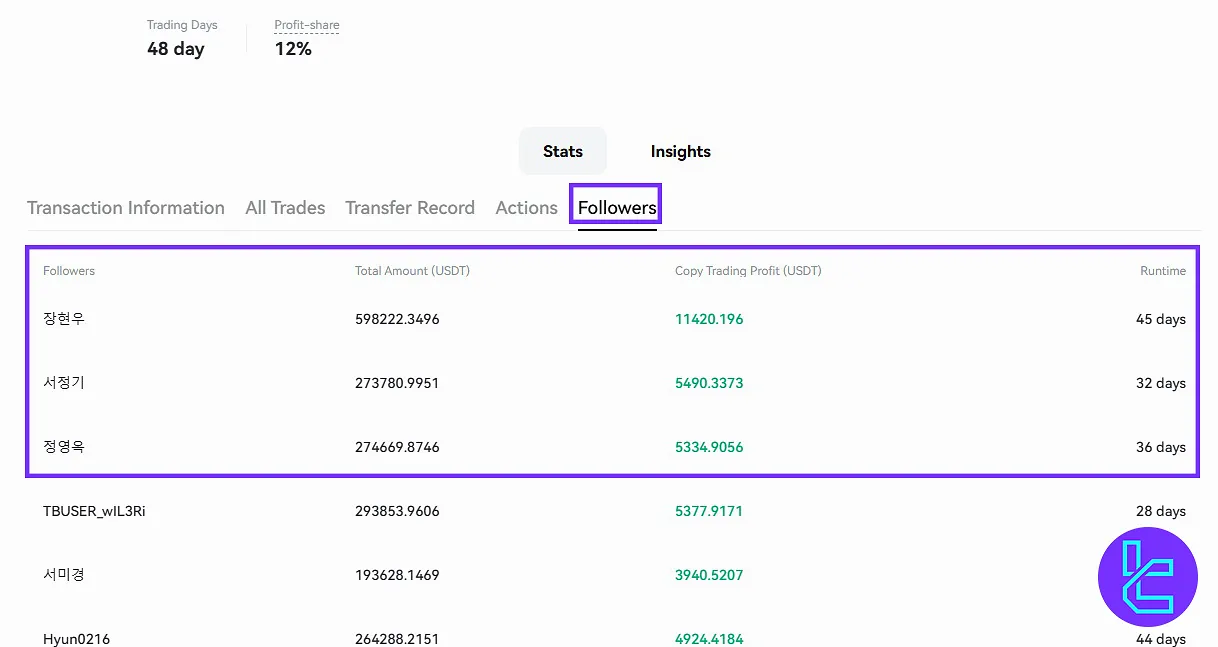Screen dimensions: 1218x647
Task: Click total amount 273780.9951
Action: coord(397,383)
